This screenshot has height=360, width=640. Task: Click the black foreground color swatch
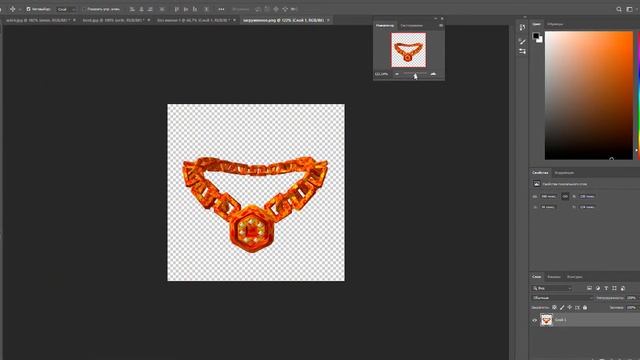coord(536,36)
